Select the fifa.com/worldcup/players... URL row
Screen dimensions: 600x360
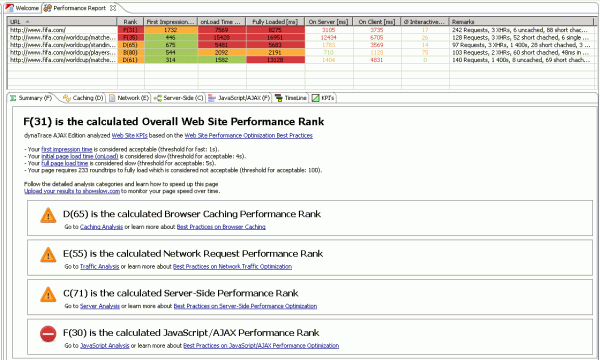click(x=62, y=52)
